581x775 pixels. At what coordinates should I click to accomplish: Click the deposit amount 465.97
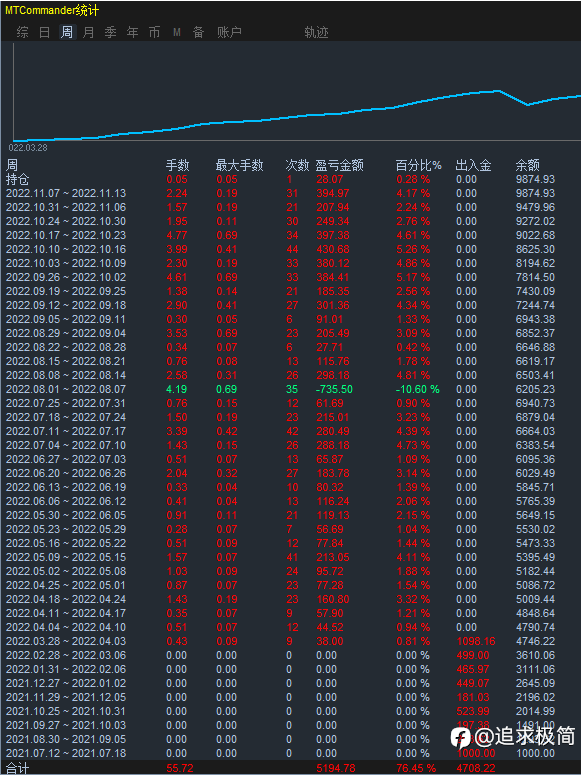point(473,669)
